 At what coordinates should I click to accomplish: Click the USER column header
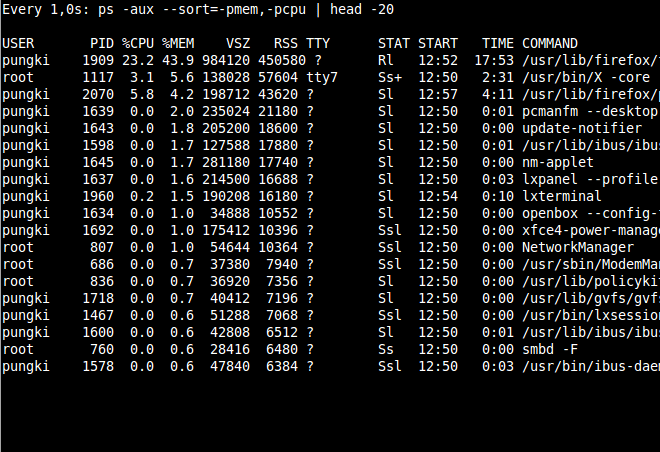click(x=18, y=44)
